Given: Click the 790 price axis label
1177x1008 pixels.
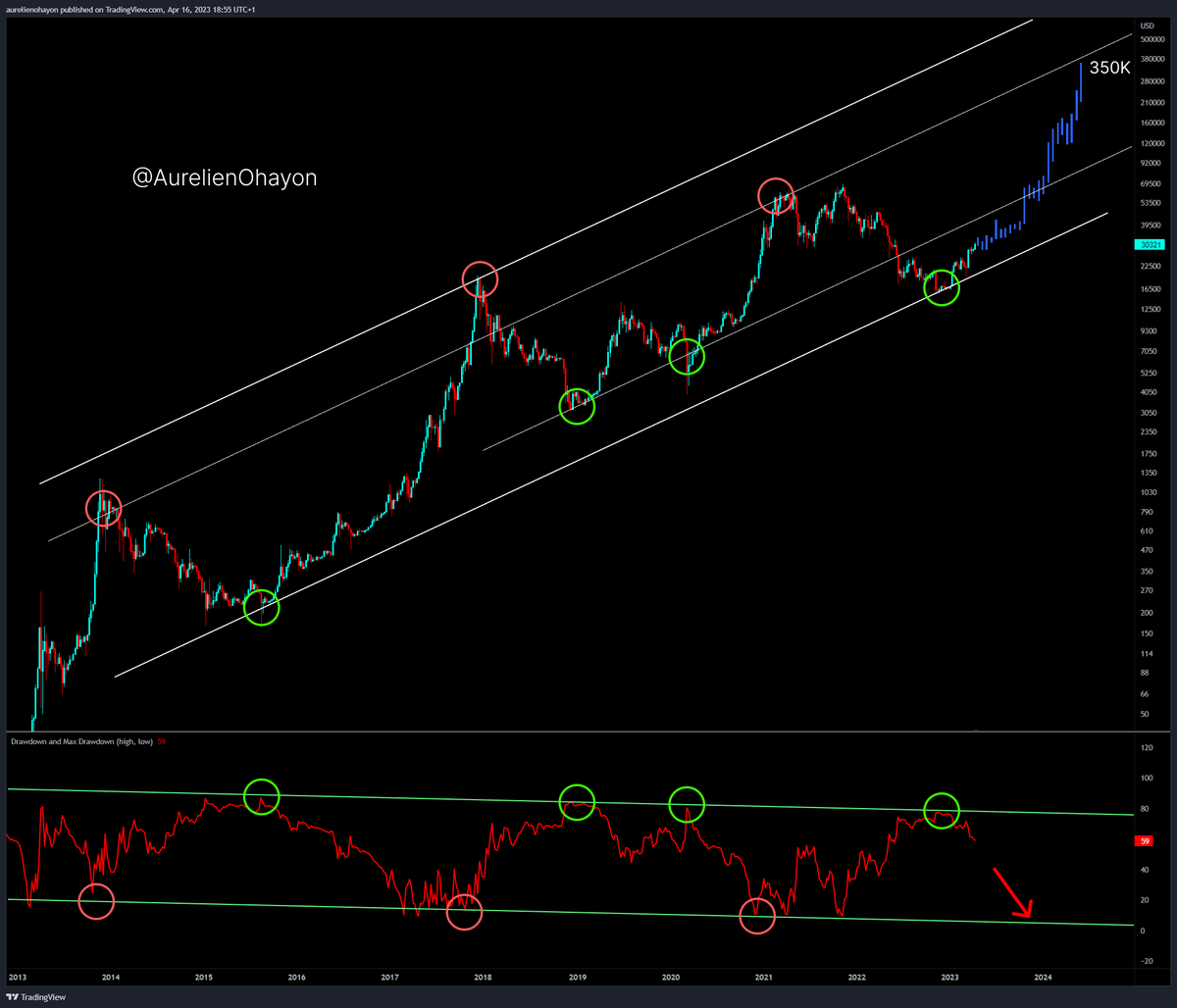Looking at the screenshot, I should pos(1147,511).
